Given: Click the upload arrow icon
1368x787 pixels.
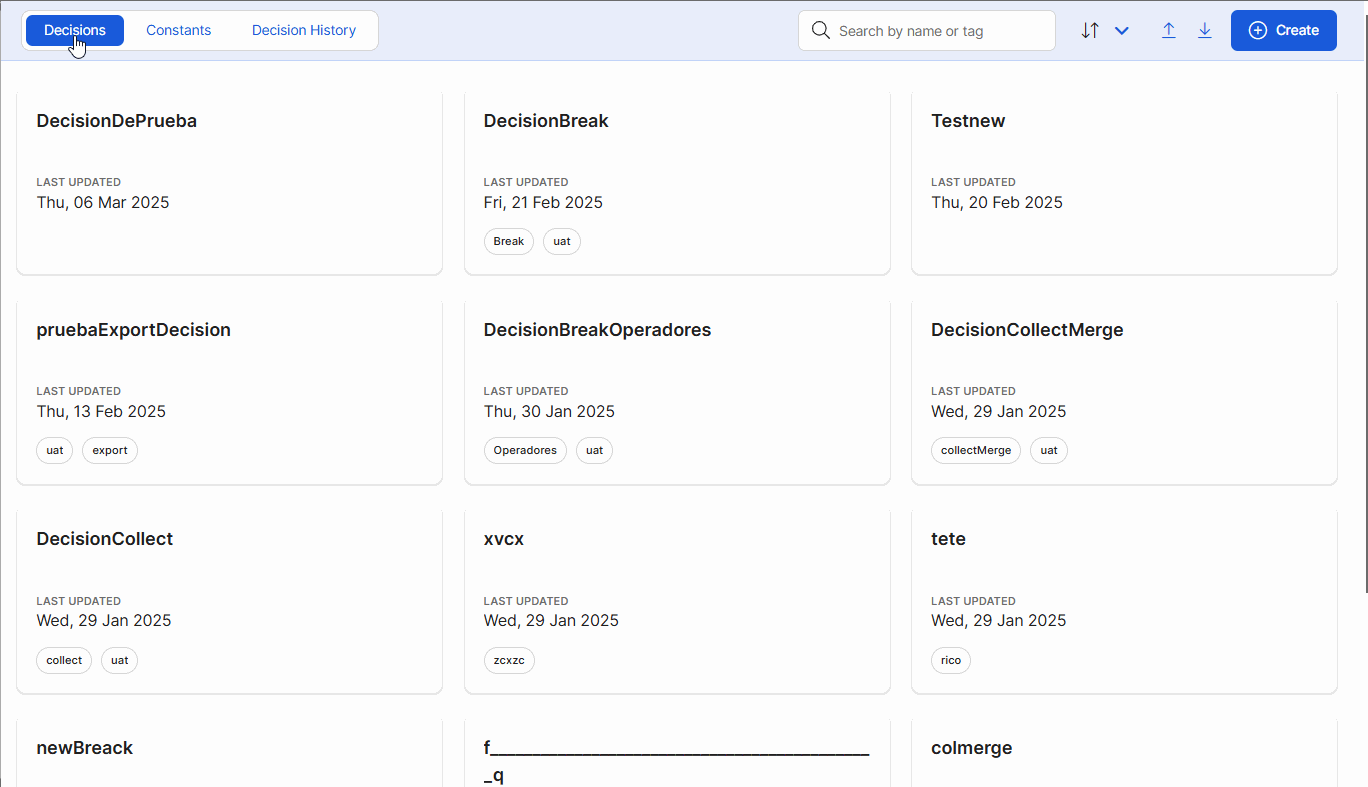Looking at the screenshot, I should [1168, 31].
